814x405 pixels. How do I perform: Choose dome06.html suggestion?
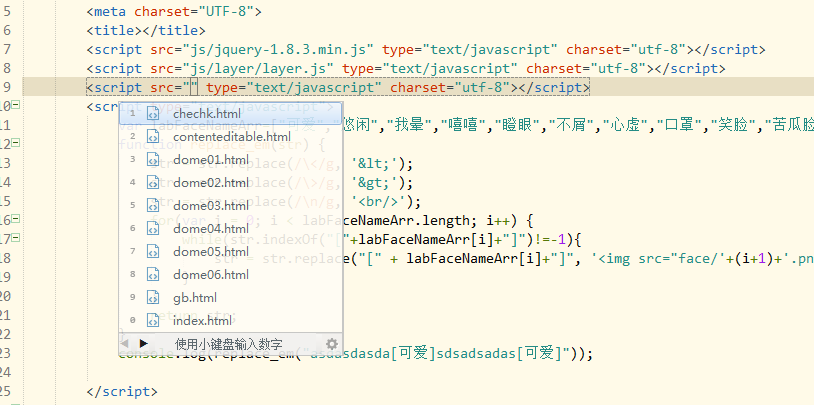[230, 274]
